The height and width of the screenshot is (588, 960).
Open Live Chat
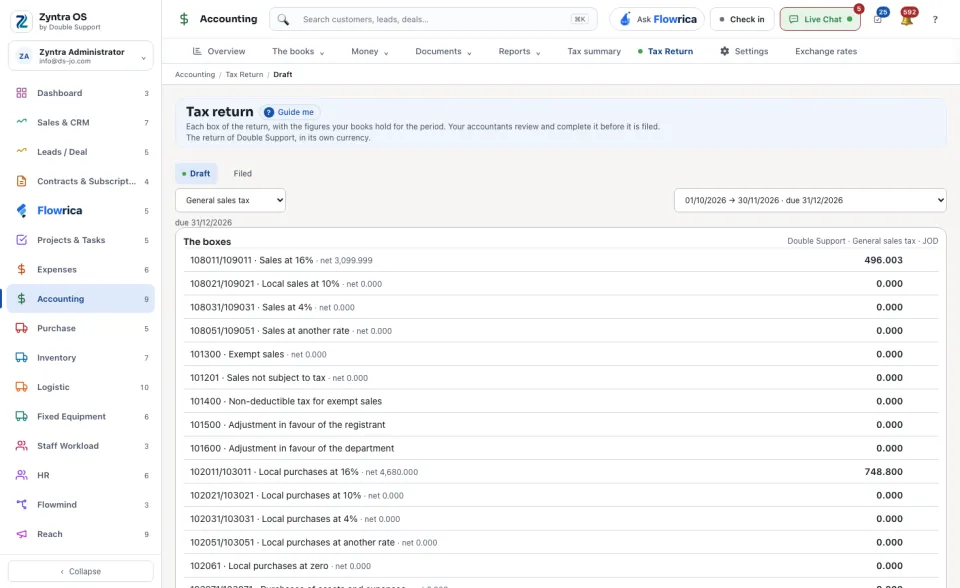820,19
